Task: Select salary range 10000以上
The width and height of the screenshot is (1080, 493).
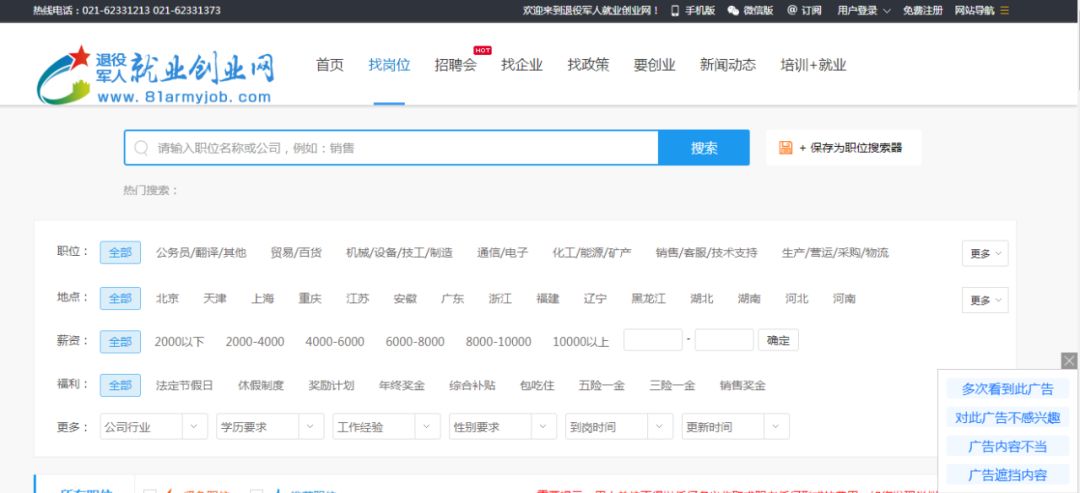Action: (581, 342)
